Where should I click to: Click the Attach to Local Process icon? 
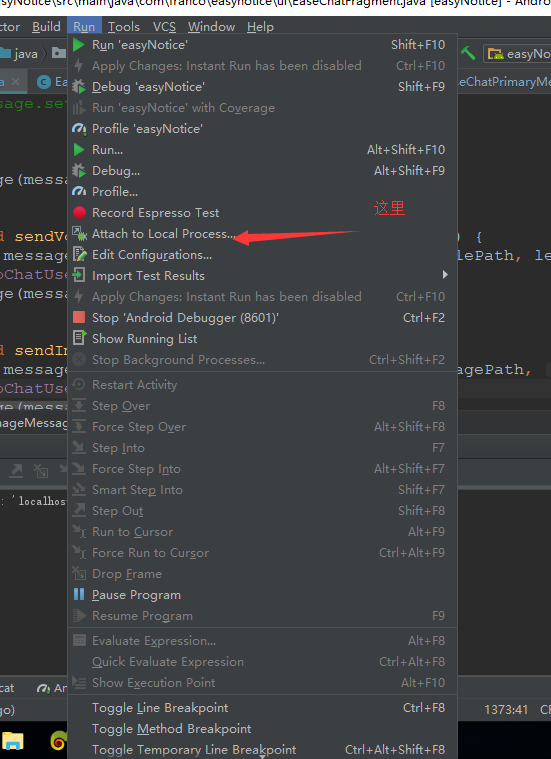(79, 234)
